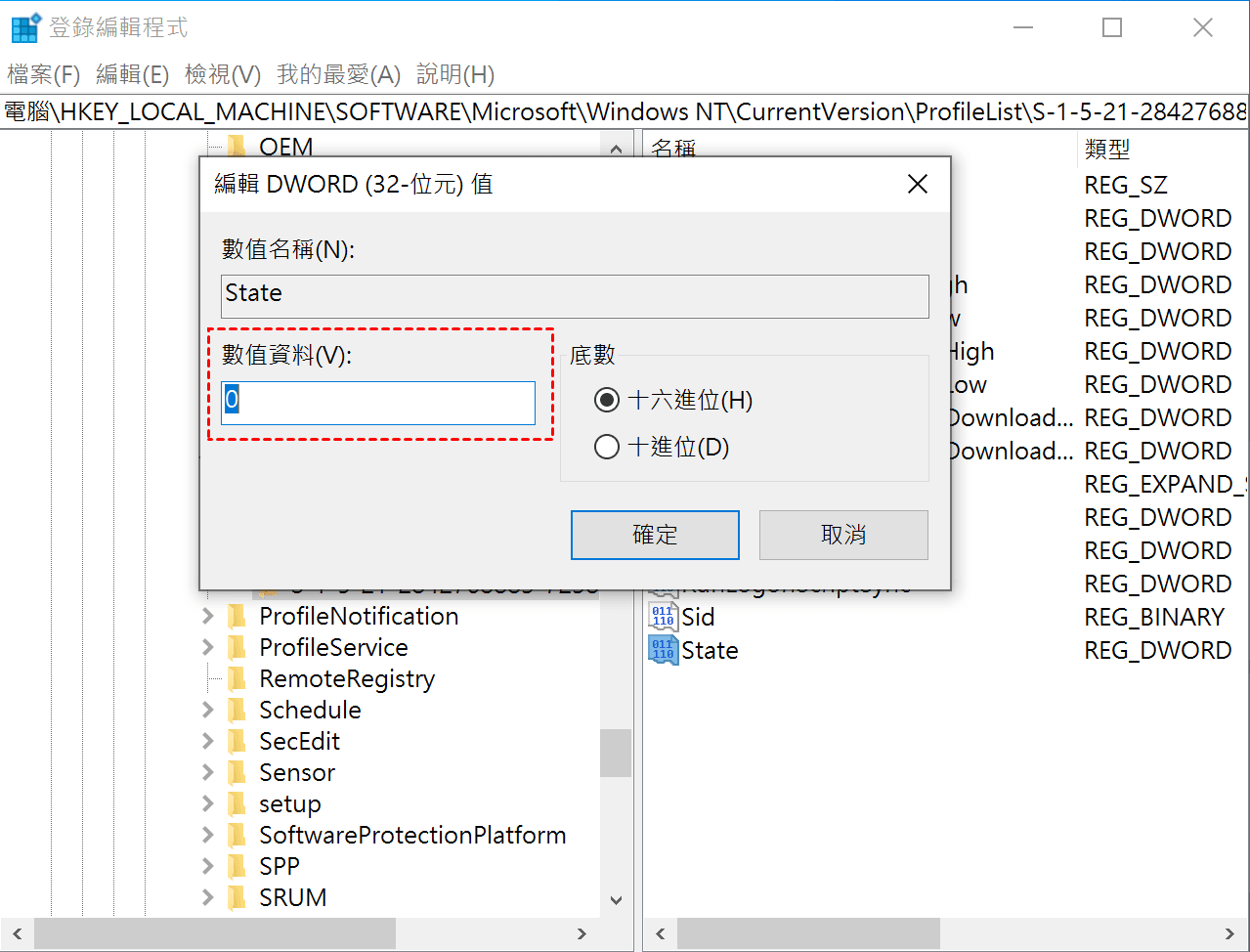The height and width of the screenshot is (952, 1250).
Task: Close the 編輯 DWORD dialog with X
Action: pyautogui.click(x=918, y=184)
